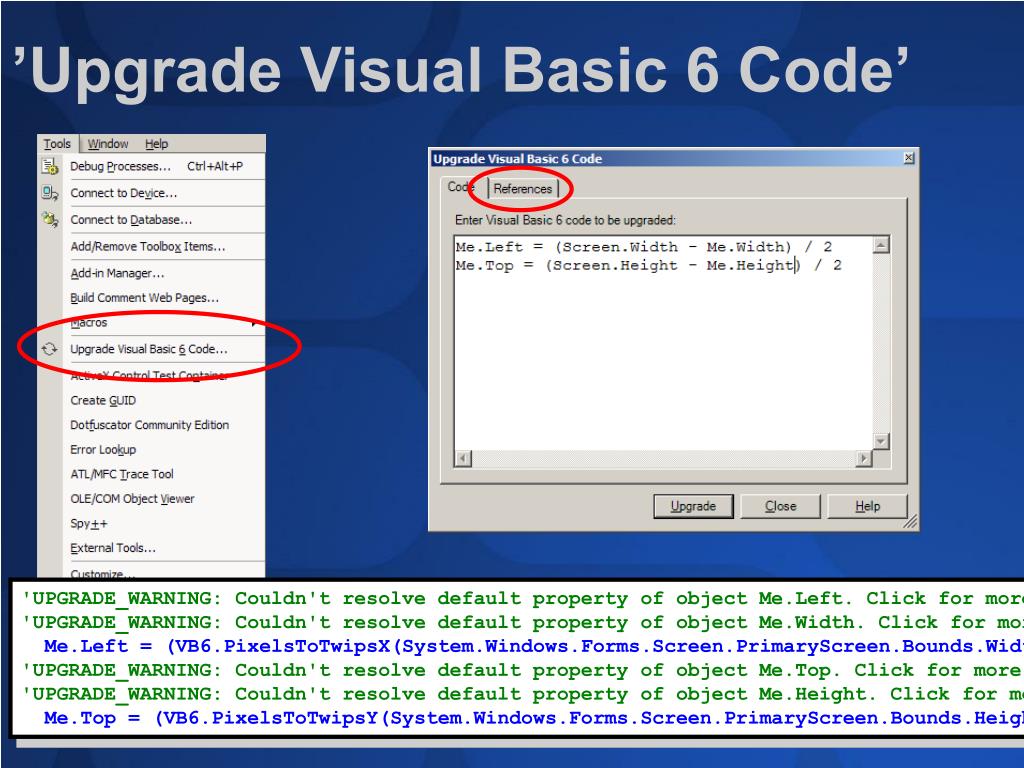Click the dialog Help button

pyautogui.click(x=867, y=506)
